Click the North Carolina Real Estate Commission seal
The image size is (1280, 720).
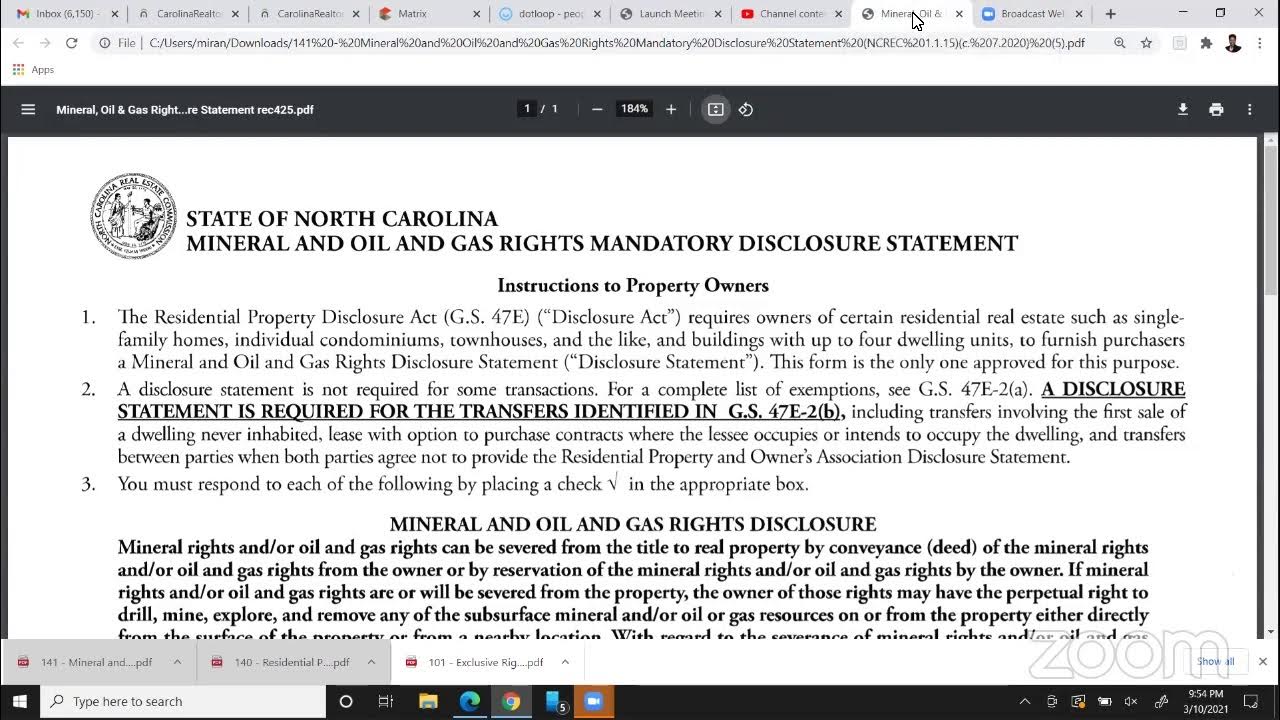point(133,216)
